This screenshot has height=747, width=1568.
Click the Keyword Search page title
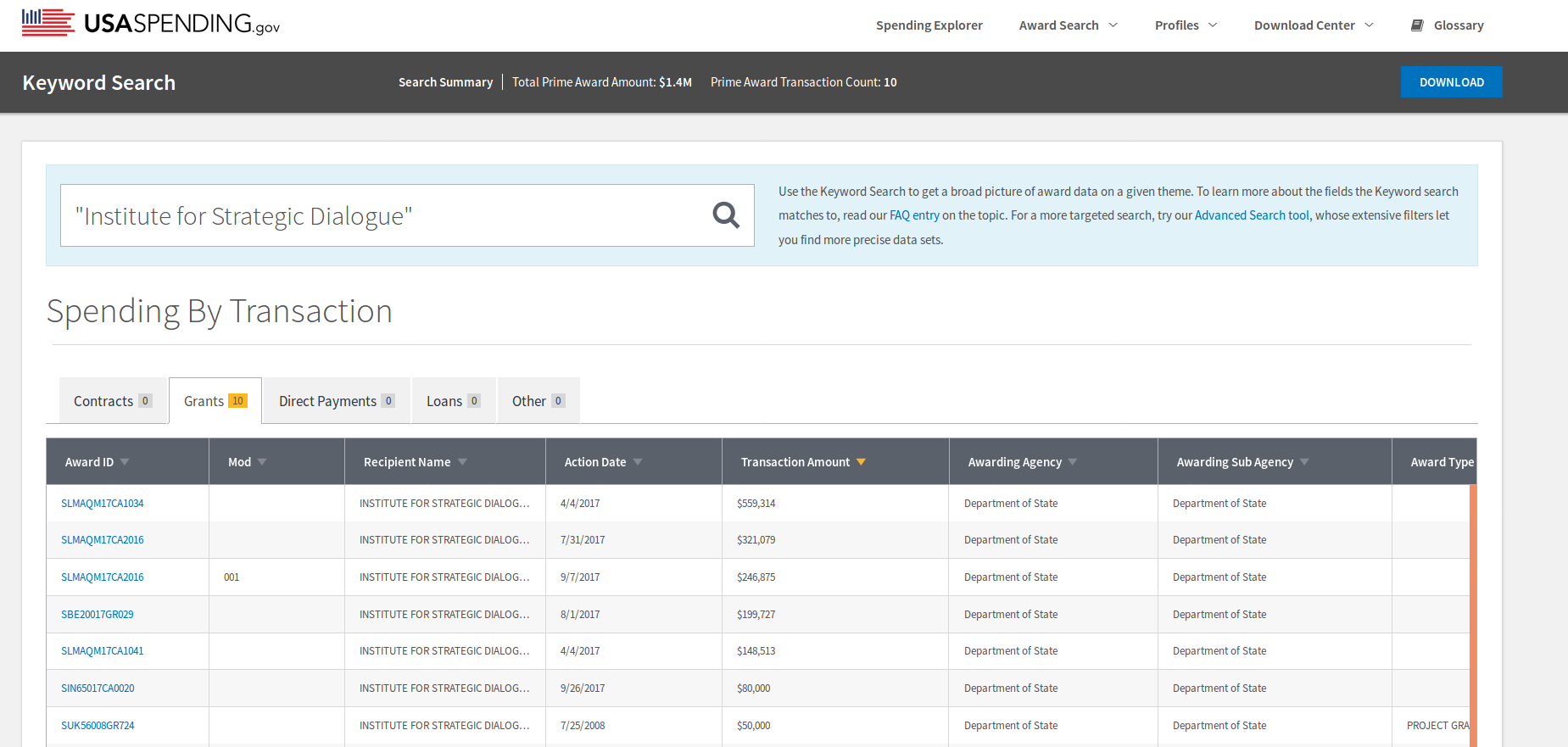(x=99, y=83)
